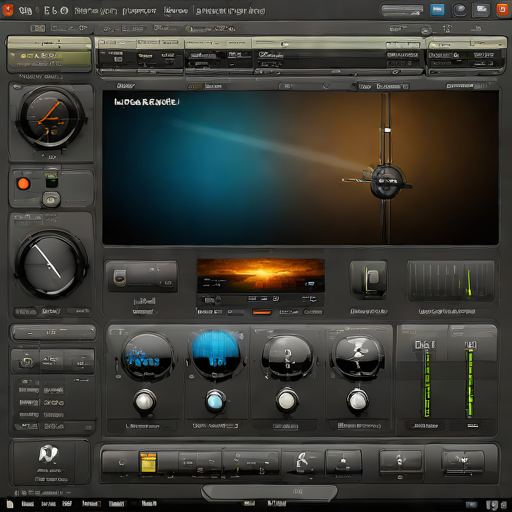Click the horizontal slider bar in left sidebar
This screenshot has width=512, height=512.
[x=53, y=332]
